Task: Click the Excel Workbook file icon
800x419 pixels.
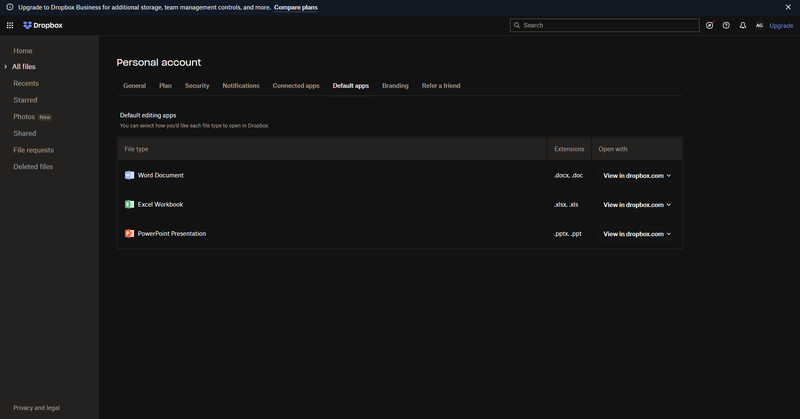Action: pos(129,204)
